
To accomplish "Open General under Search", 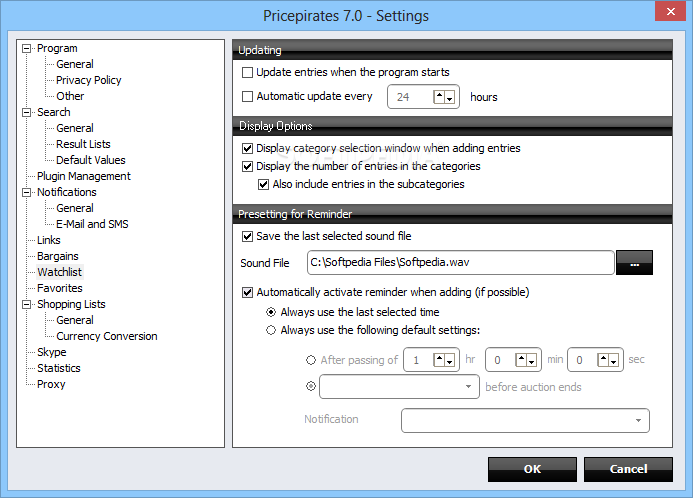I will point(75,129).
